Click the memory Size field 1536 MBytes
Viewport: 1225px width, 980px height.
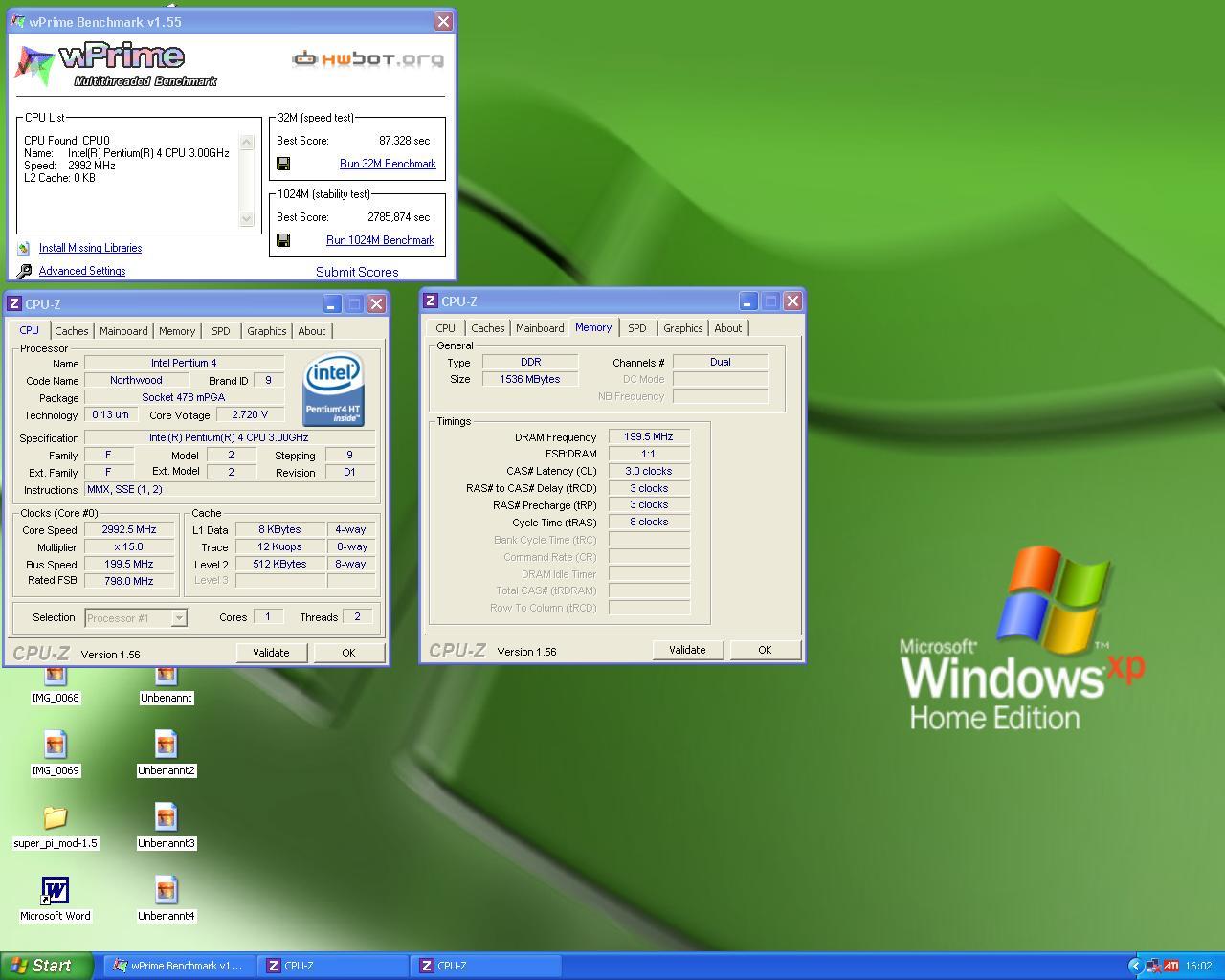click(x=530, y=379)
